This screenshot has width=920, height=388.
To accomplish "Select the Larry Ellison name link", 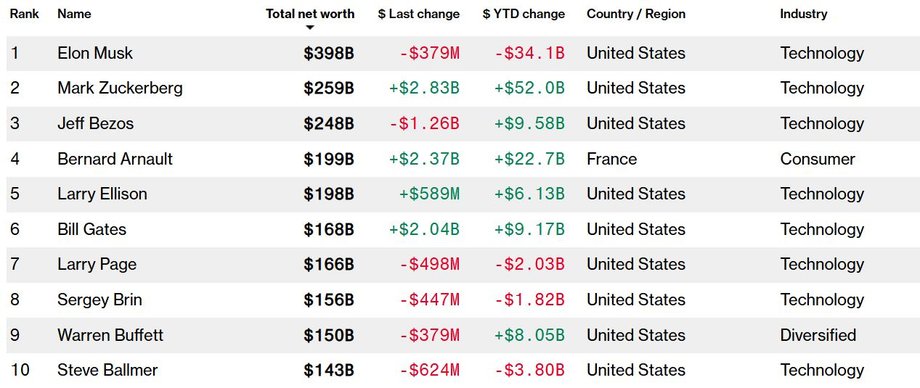I will coord(102,194).
